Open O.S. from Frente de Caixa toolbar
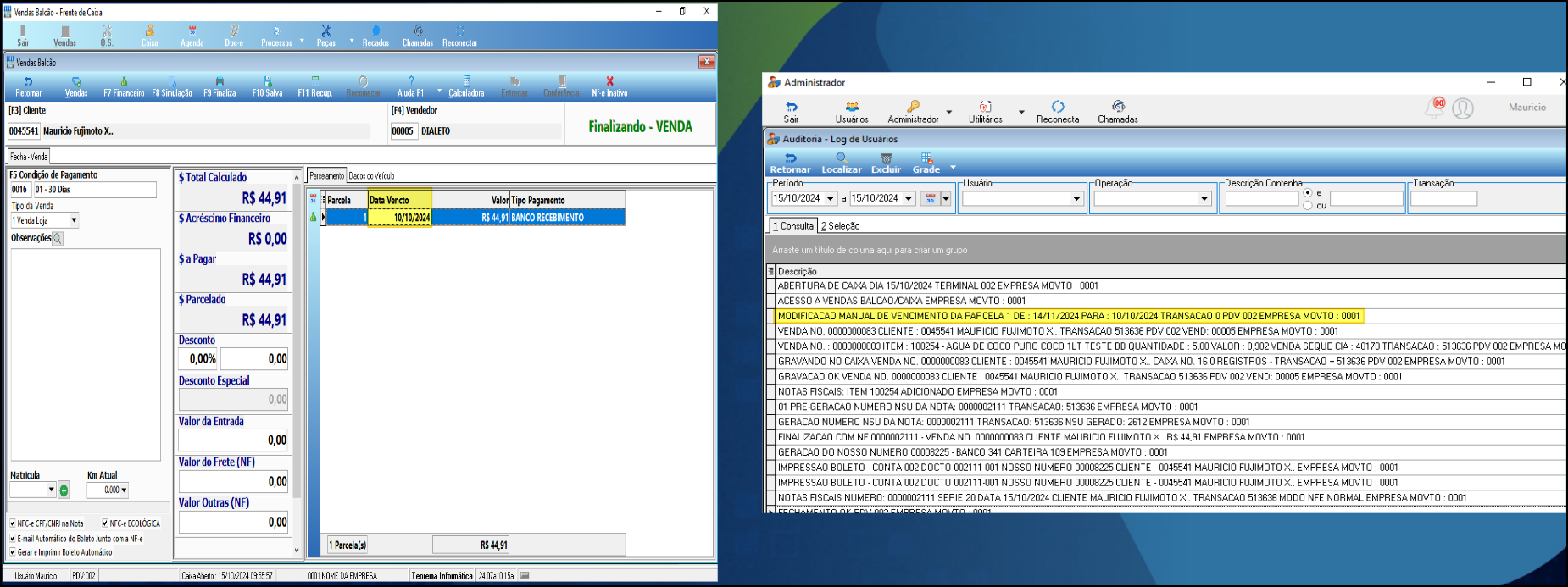The width and height of the screenshot is (1568, 587). pos(107,36)
